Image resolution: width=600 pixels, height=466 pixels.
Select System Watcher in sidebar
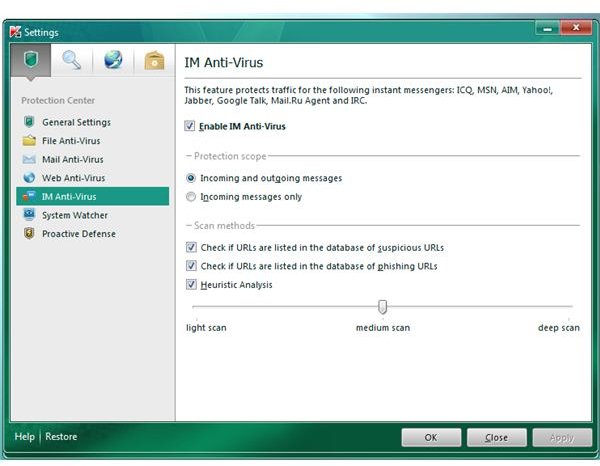[x=93, y=215]
